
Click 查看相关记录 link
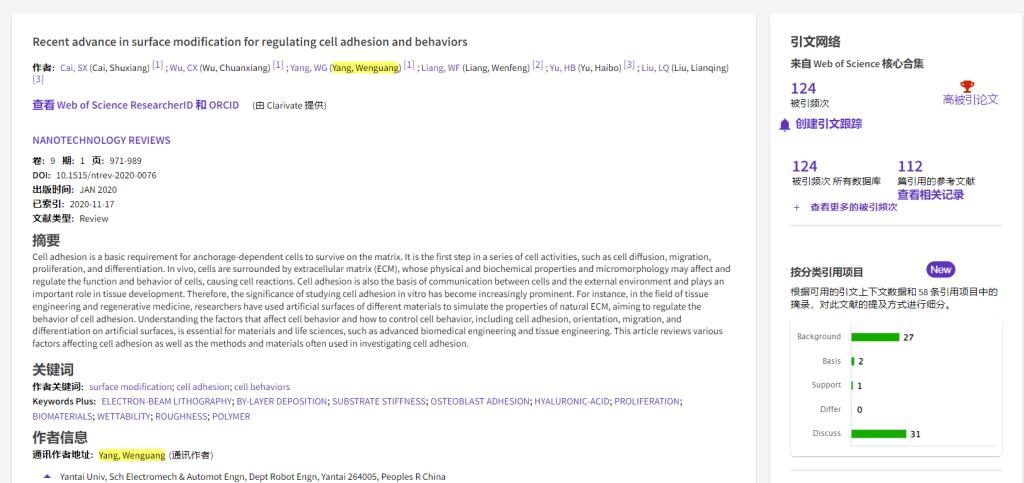tap(930, 195)
